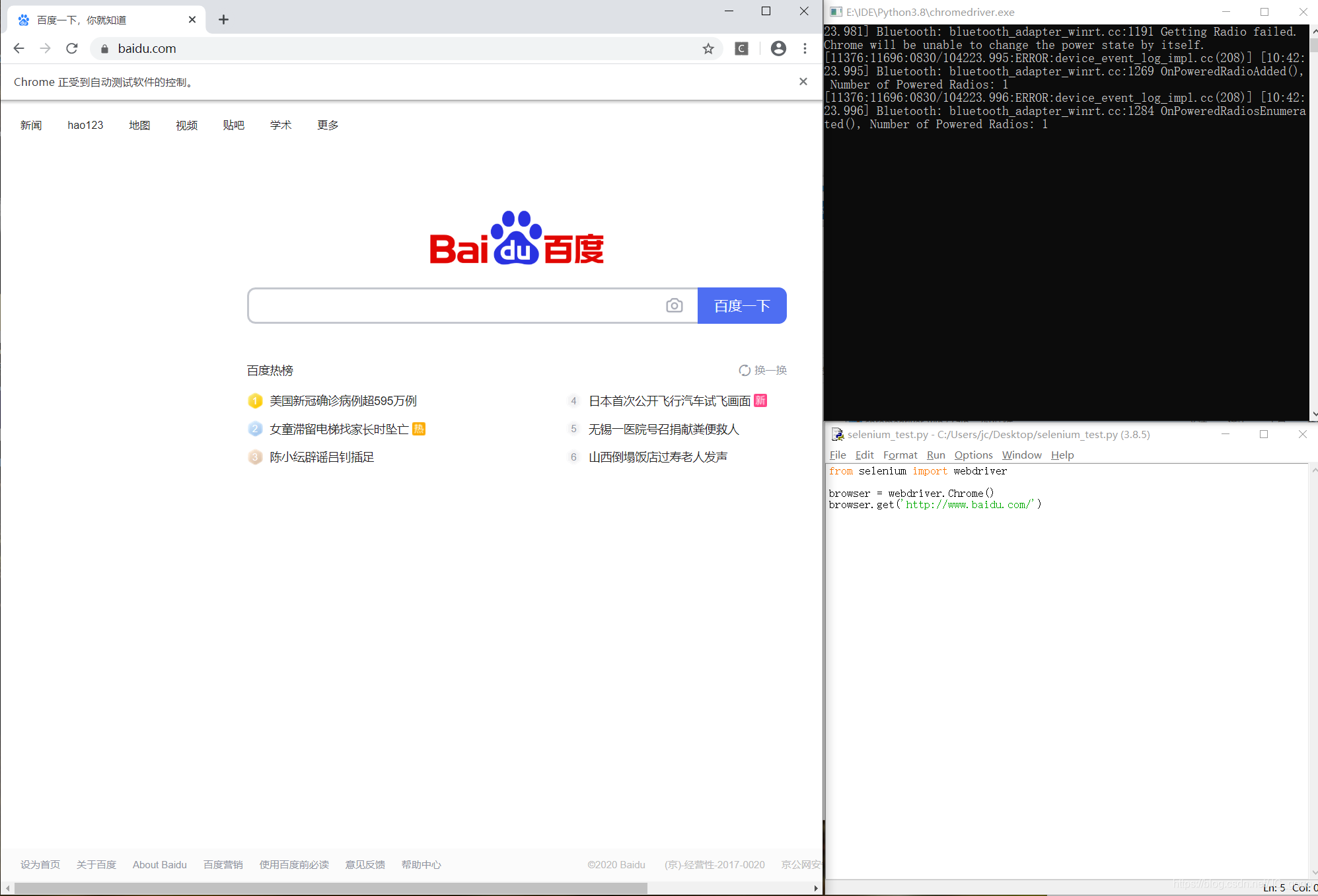Click the 热 badge on hot item 2
The height and width of the screenshot is (896, 1318).
419,429
